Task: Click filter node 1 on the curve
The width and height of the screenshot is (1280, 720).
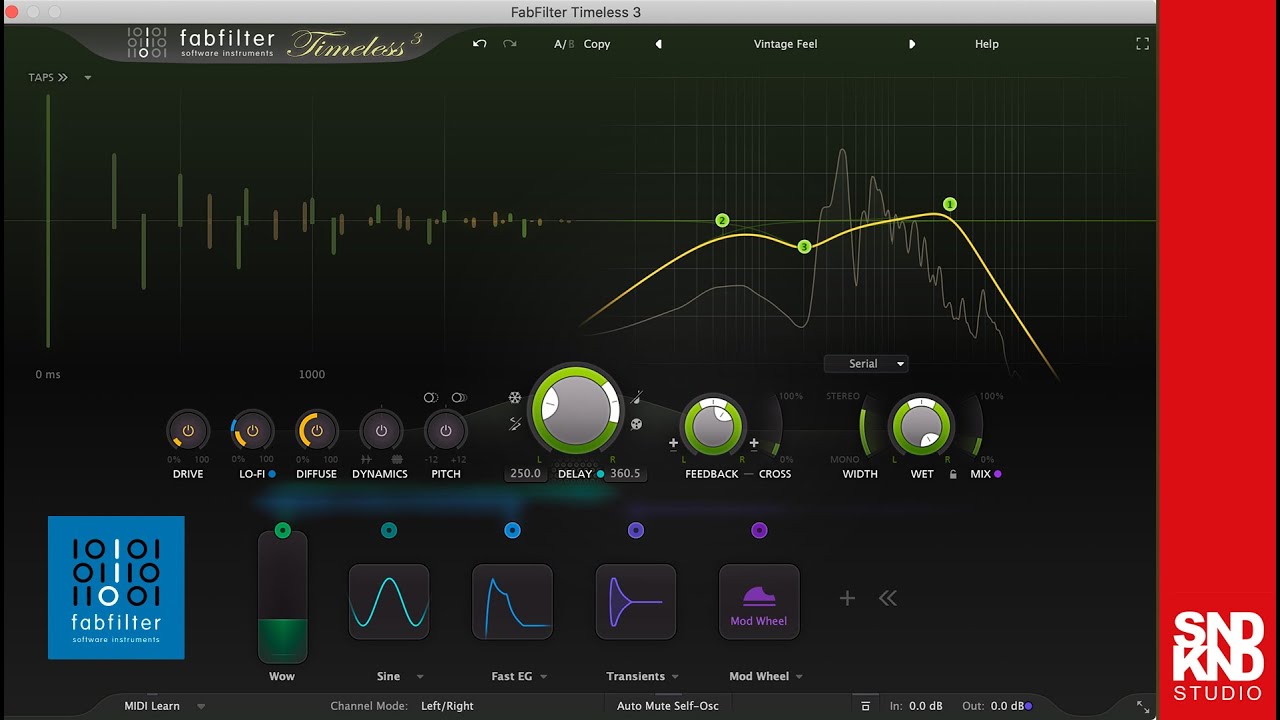Action: click(950, 204)
